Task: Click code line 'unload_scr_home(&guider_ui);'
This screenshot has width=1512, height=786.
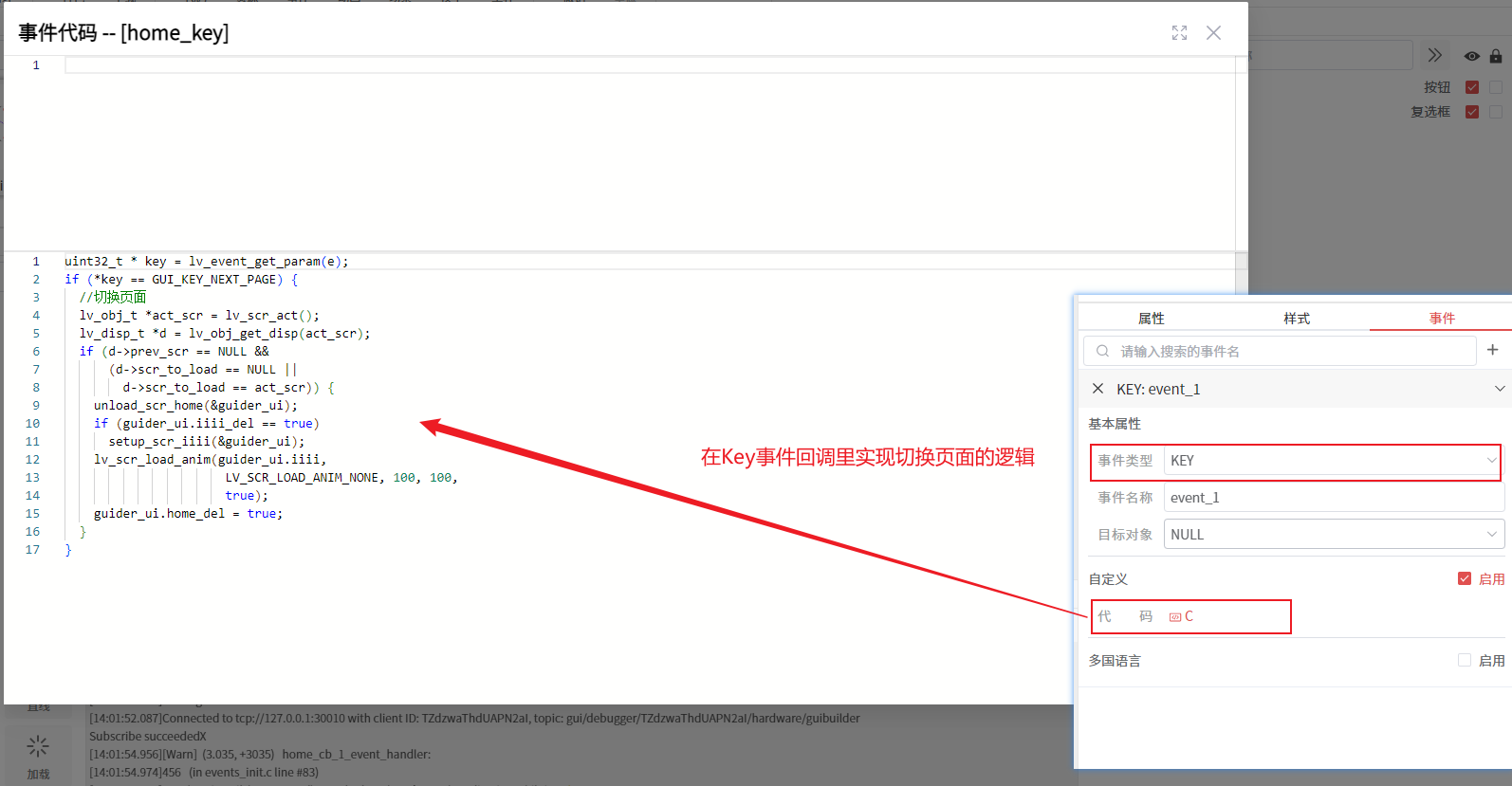Action: point(195,406)
